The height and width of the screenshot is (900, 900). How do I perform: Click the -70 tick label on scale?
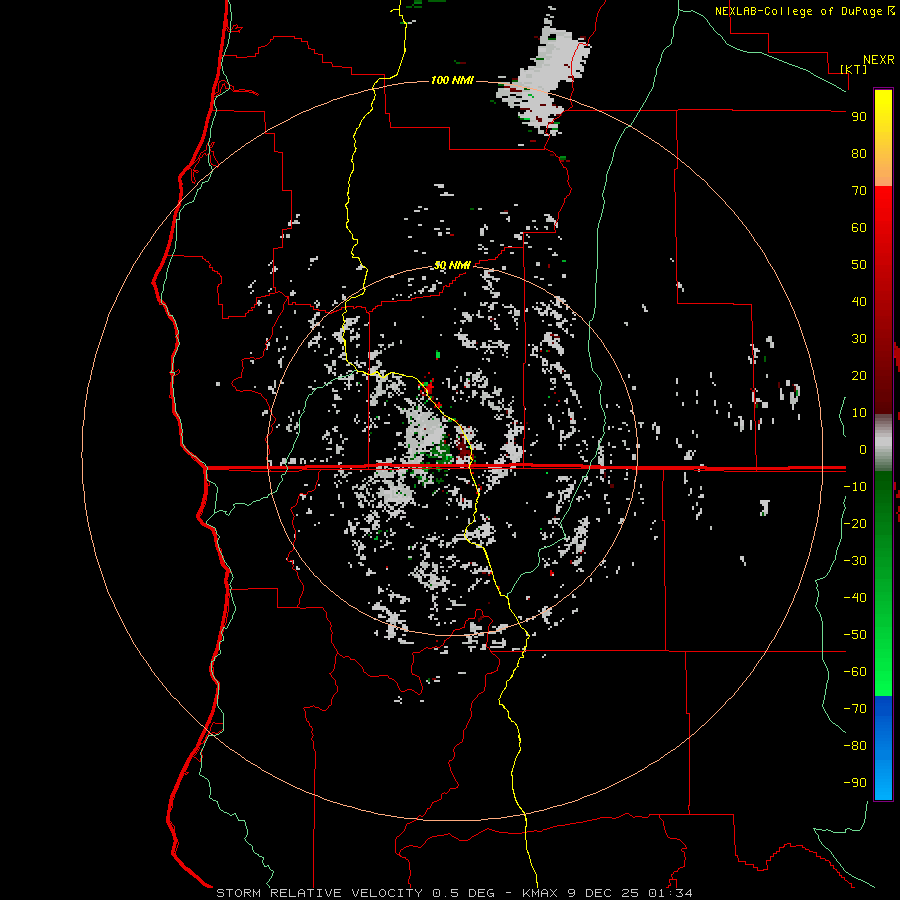pos(855,709)
